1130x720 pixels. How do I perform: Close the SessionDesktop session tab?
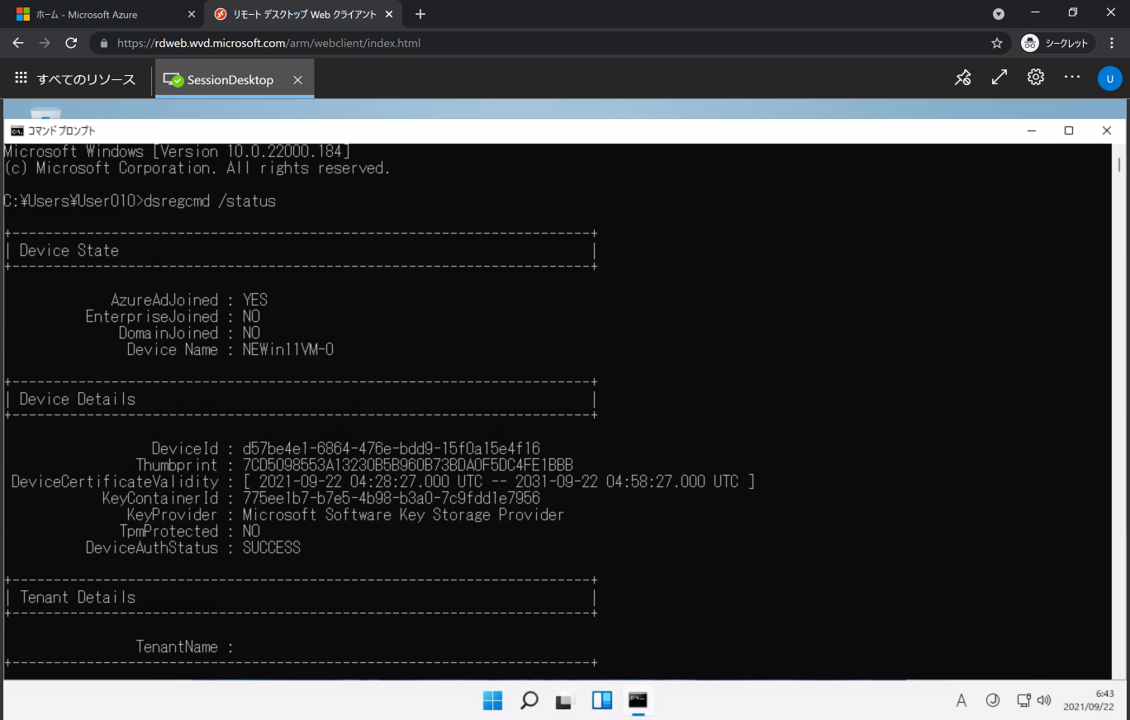coord(298,80)
